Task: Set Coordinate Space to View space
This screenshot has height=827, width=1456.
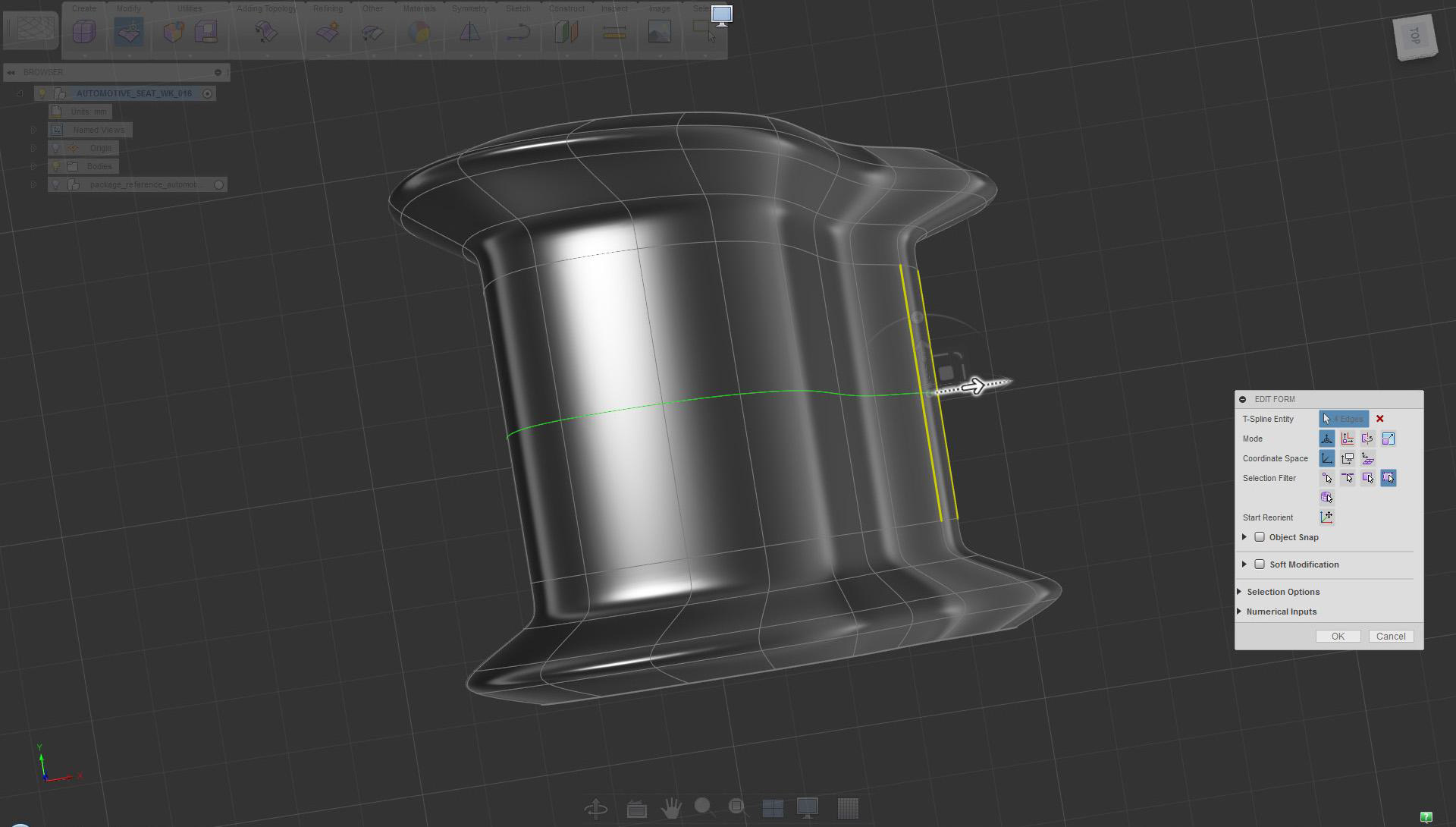Action: point(1348,458)
